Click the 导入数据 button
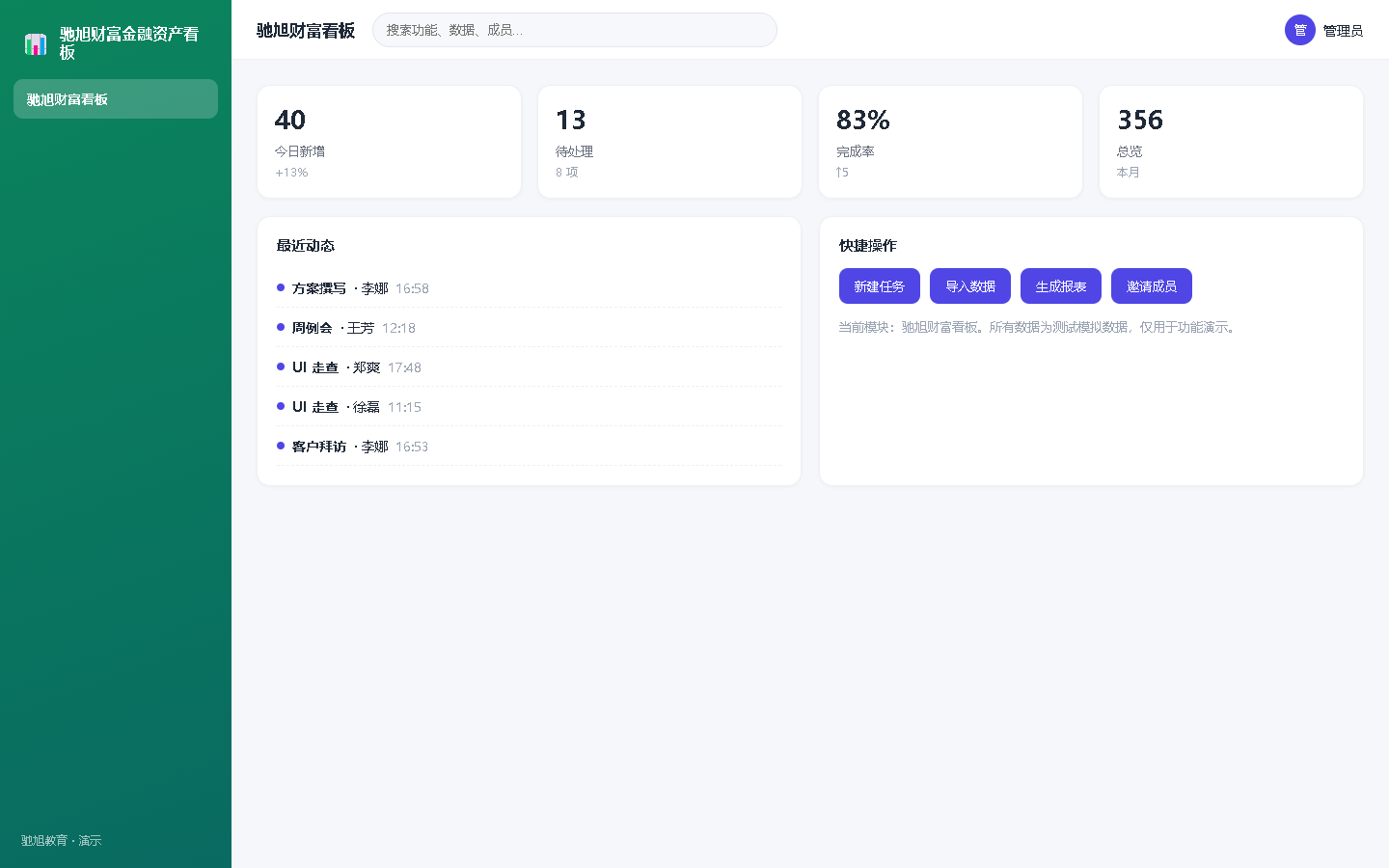1389x868 pixels. (x=970, y=286)
